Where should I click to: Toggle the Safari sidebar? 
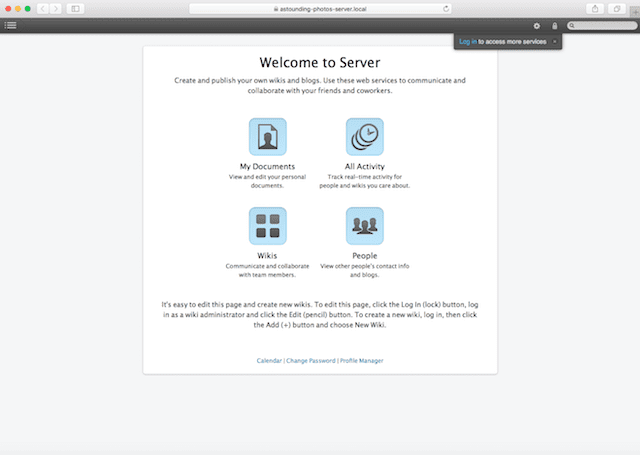(75, 8)
